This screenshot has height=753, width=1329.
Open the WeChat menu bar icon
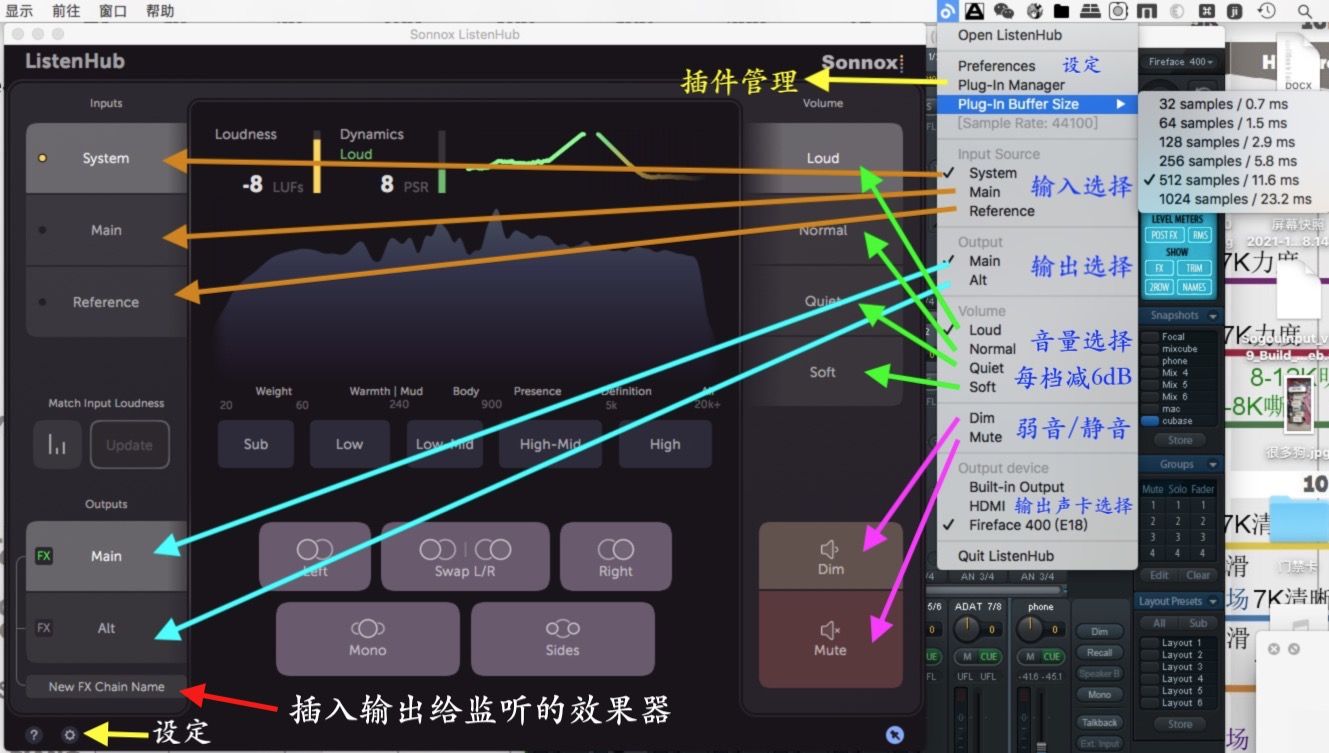[x=1004, y=11]
